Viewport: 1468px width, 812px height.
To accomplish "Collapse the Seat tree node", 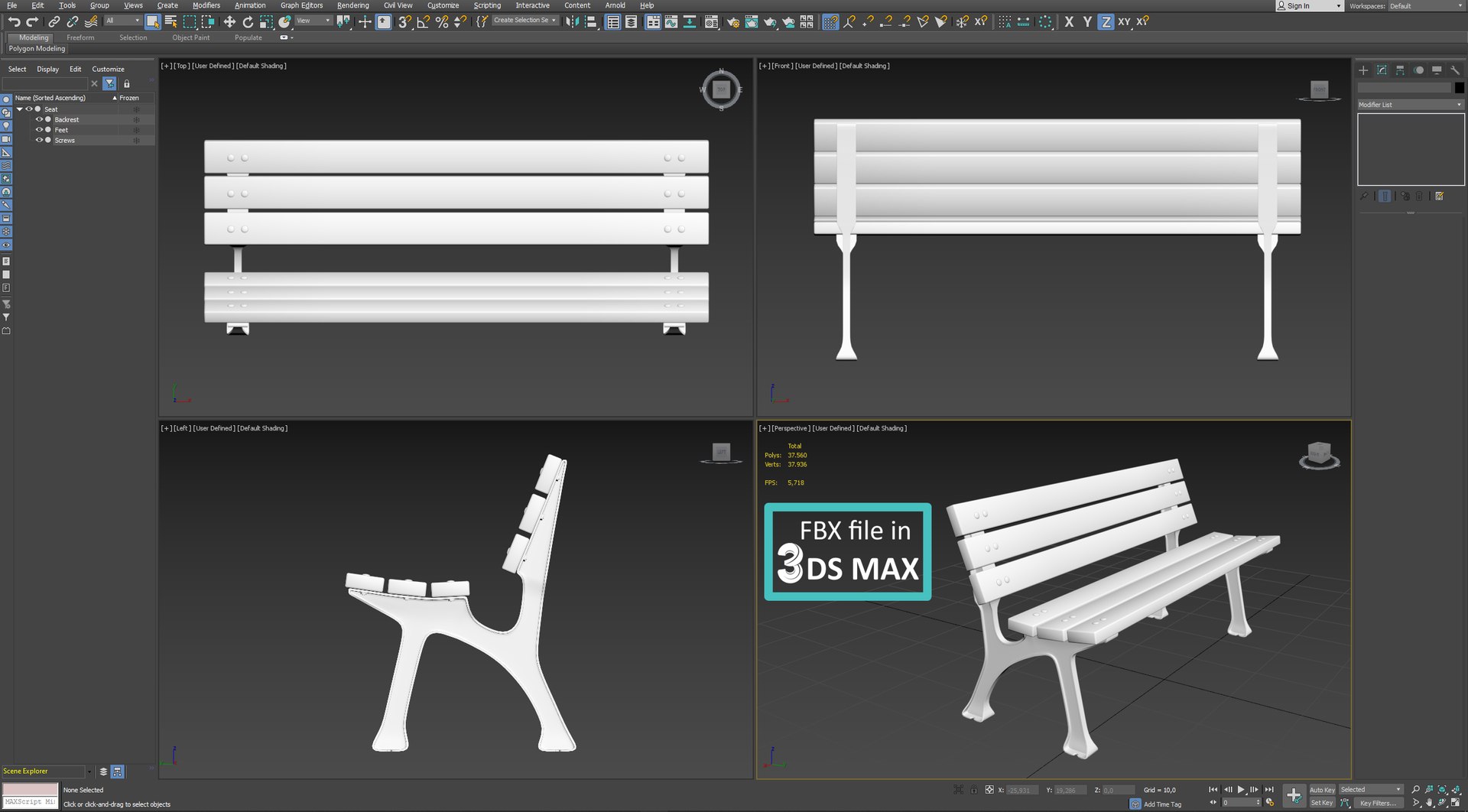I will coord(20,109).
